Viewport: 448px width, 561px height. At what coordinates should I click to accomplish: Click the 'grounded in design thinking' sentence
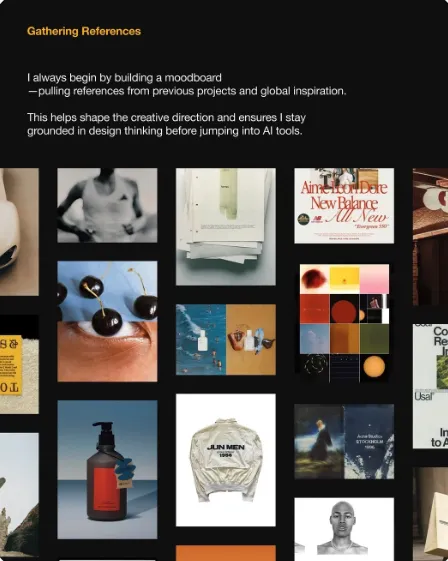coord(165,131)
